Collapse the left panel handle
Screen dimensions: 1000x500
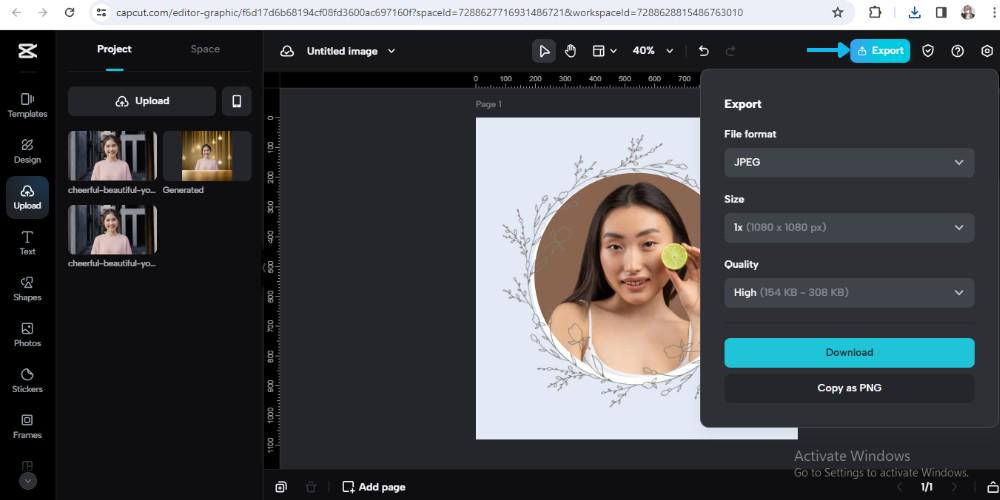(x=264, y=268)
